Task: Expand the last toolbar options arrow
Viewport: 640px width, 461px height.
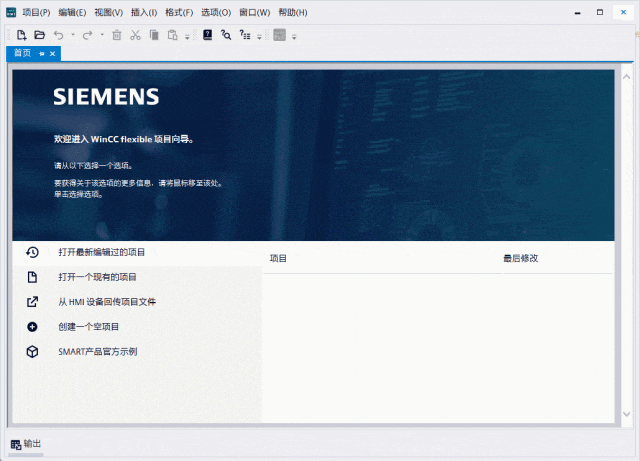Action: click(294, 37)
